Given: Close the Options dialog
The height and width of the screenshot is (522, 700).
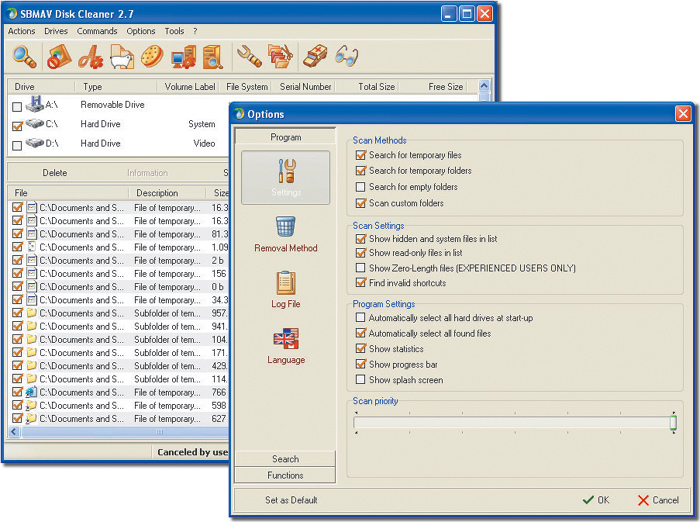Looking at the screenshot, I should pos(683,114).
